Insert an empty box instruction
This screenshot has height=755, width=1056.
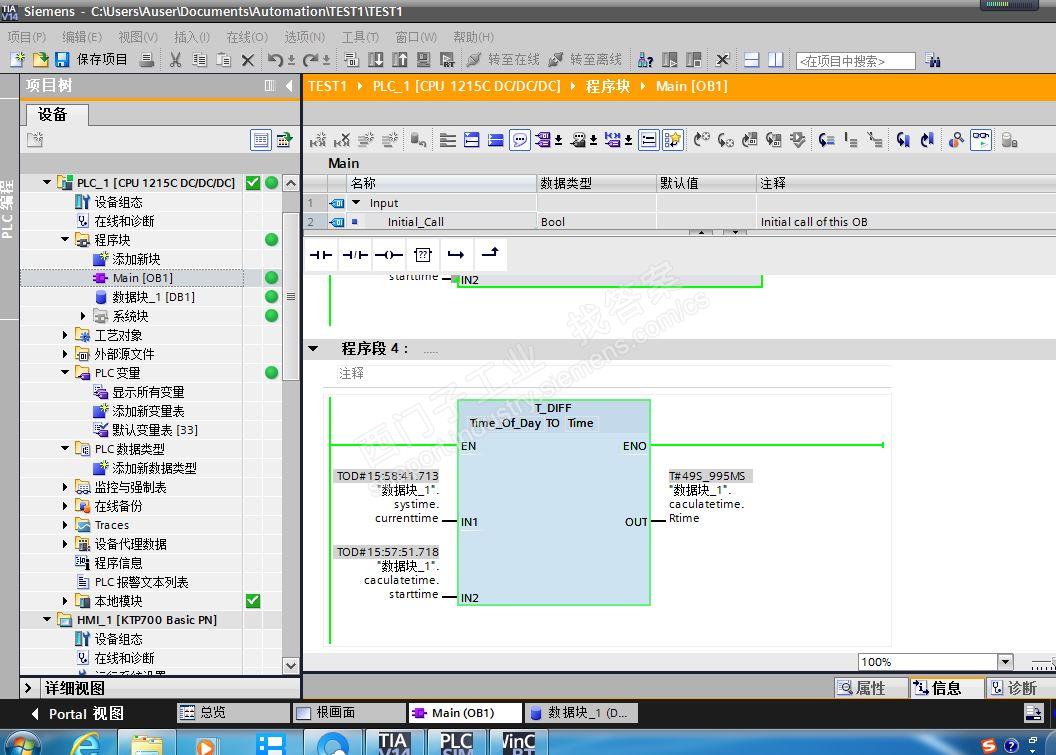click(422, 255)
